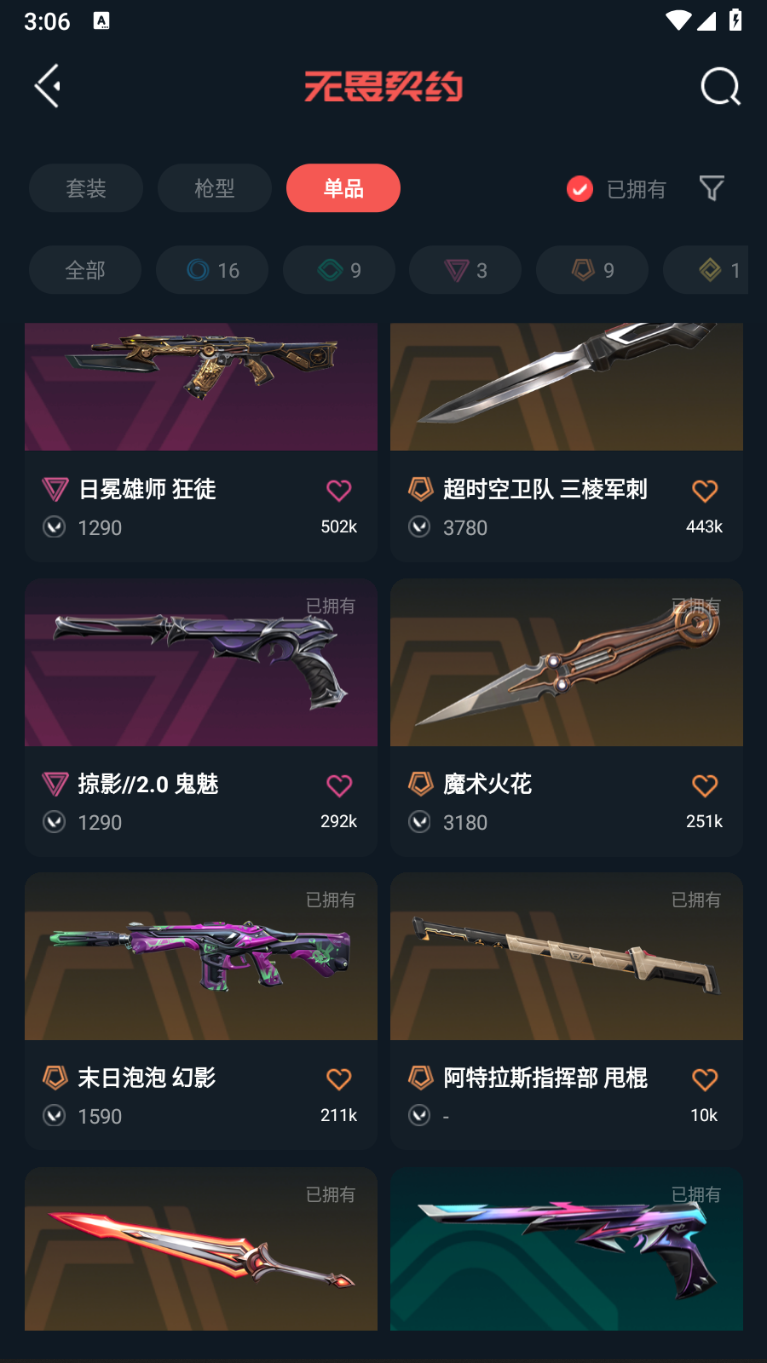Favorite 超时空卫队 三棱军刺 with the heart

(705, 490)
